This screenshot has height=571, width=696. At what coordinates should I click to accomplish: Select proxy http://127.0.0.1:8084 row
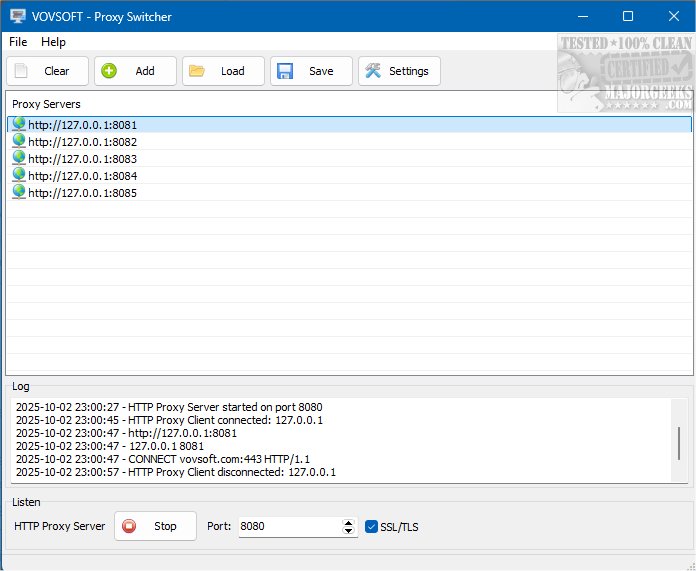[x=349, y=176]
